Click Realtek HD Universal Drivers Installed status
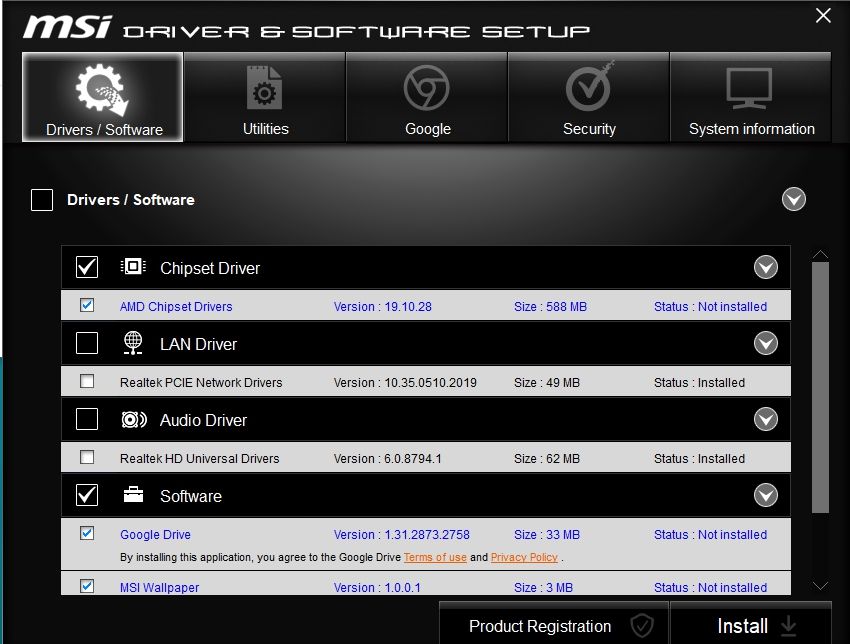Viewport: 850px width, 644px height. tap(699, 459)
